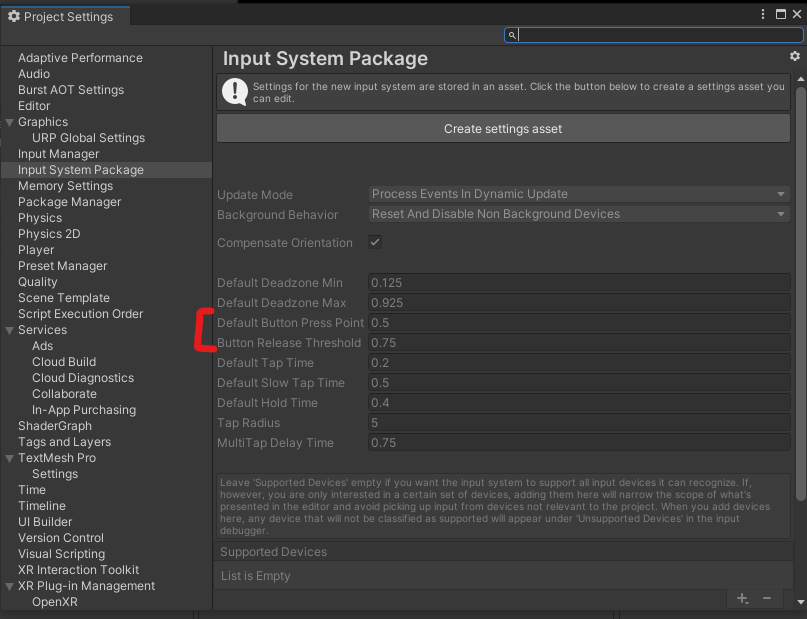Select Package Manager settings

(x=69, y=202)
